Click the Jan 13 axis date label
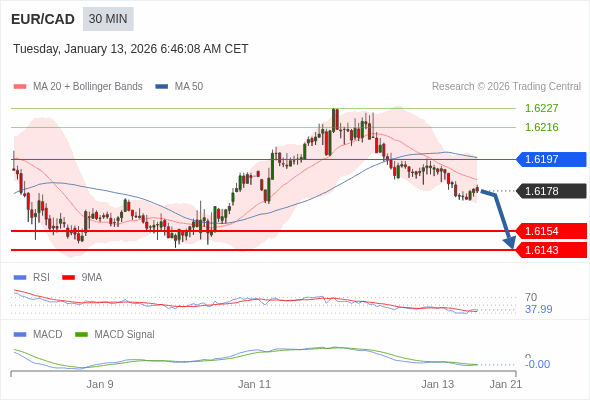Image resolution: width=590 pixels, height=400 pixels. (438, 384)
